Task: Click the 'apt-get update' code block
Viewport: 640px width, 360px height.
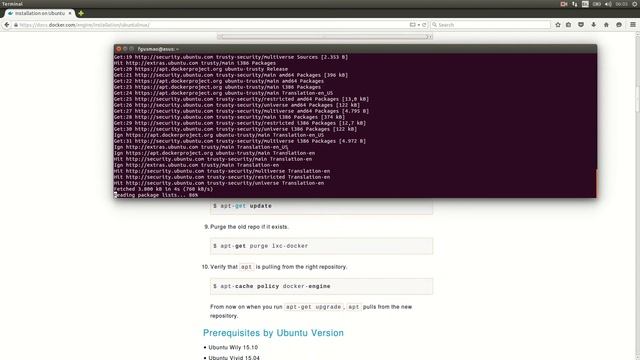Action: tap(321, 206)
